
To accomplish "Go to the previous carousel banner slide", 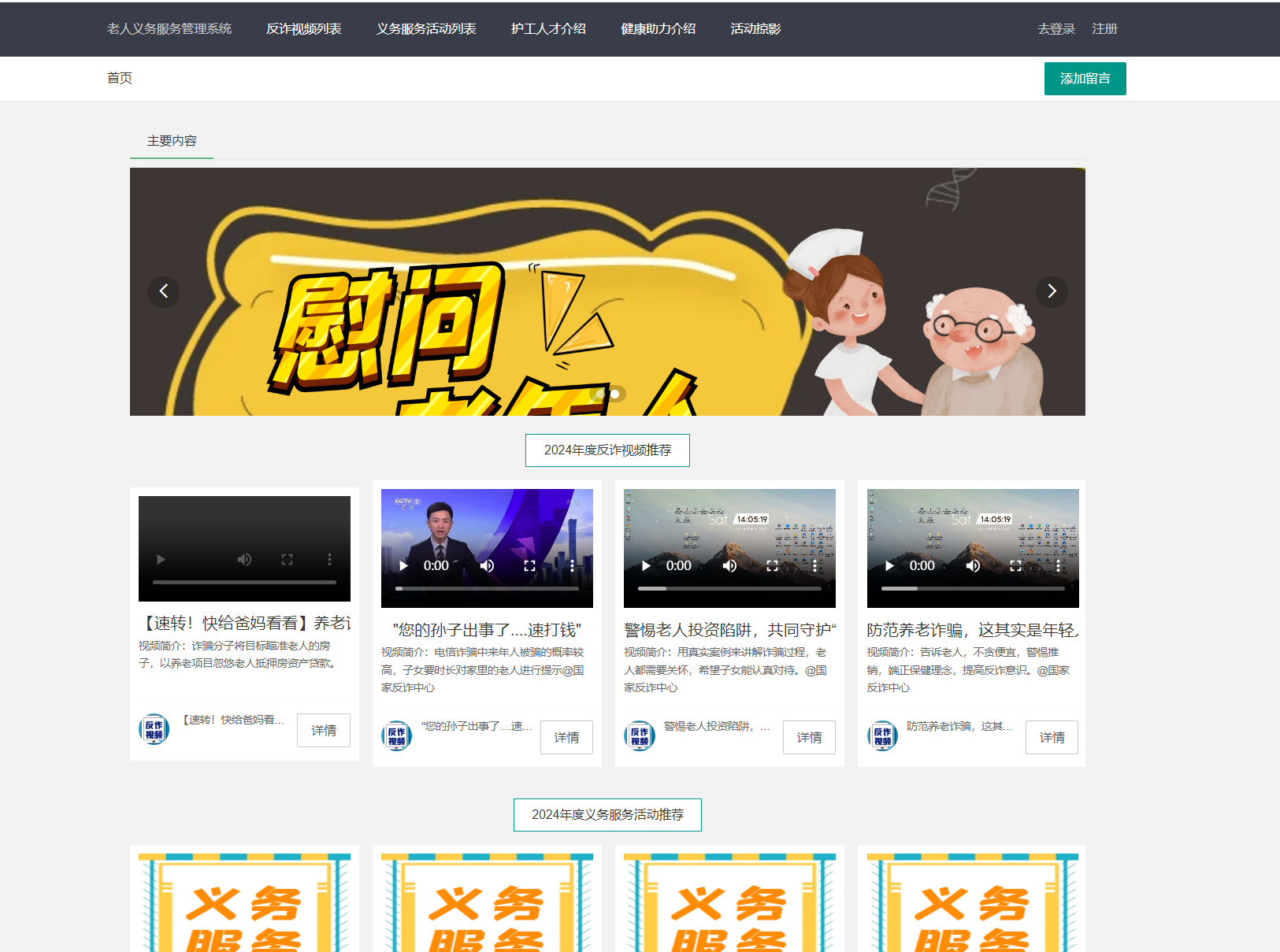I will point(164,291).
